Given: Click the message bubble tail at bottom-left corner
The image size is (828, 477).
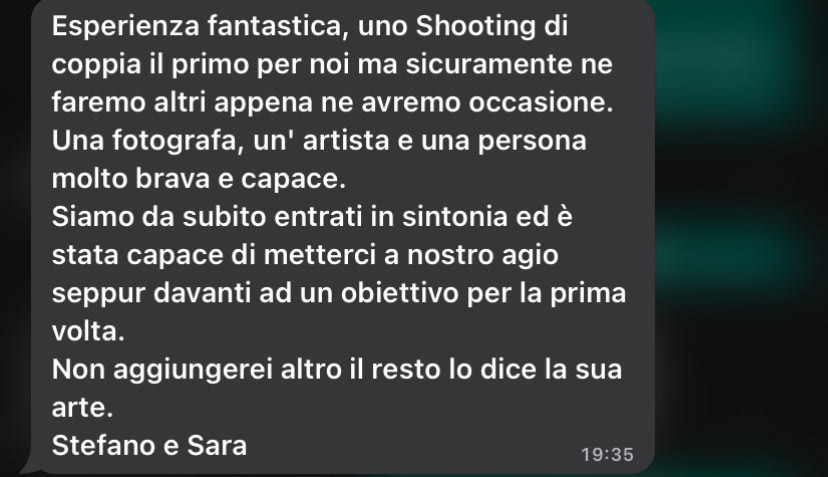Looking at the screenshot, I should coord(31,468).
